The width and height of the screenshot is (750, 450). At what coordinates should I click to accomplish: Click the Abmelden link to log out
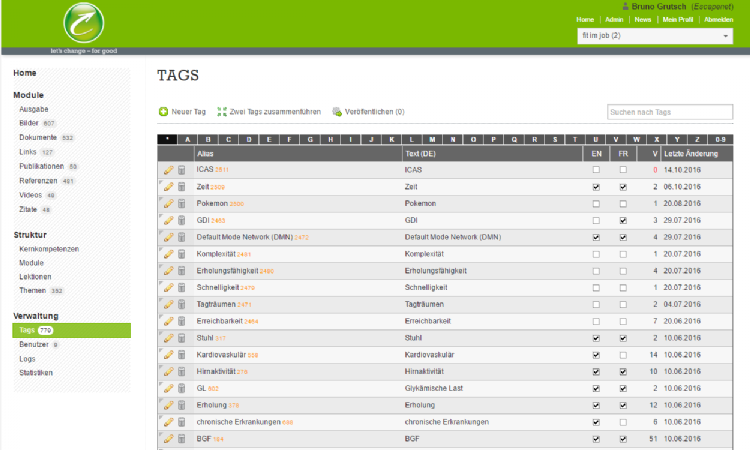click(718, 19)
